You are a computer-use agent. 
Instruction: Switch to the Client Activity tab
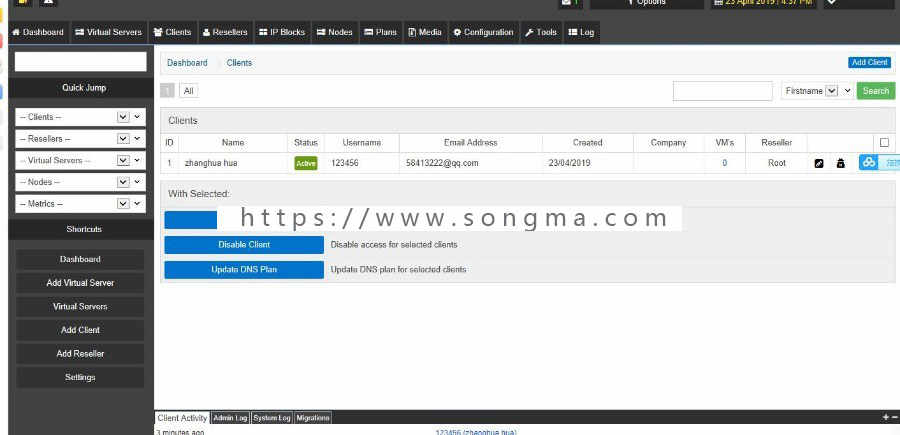click(x=182, y=418)
